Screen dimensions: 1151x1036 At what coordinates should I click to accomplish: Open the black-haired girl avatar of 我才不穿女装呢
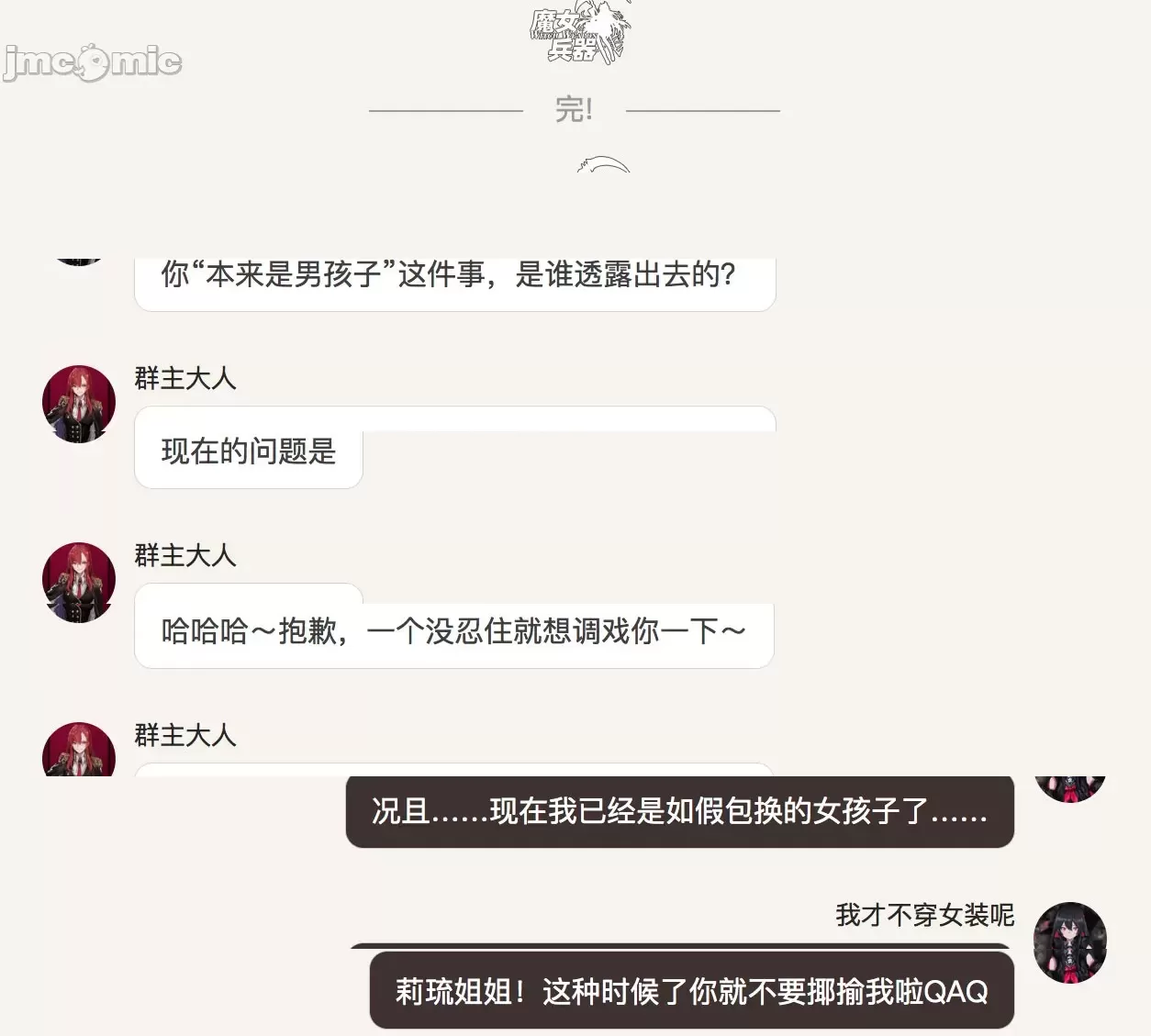pyautogui.click(x=1070, y=942)
